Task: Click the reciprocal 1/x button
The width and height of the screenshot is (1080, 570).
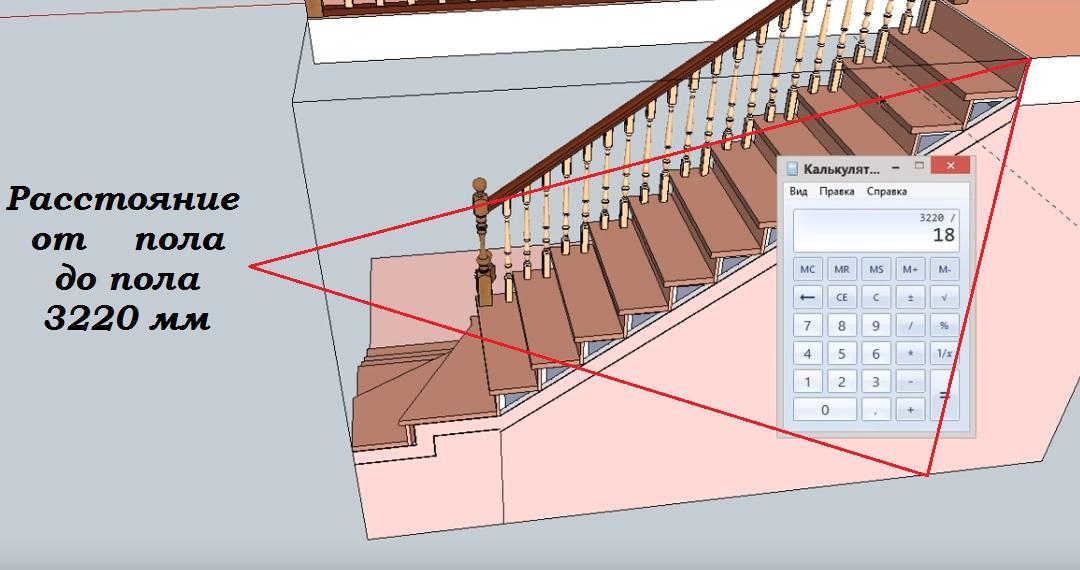Action: coord(944,353)
